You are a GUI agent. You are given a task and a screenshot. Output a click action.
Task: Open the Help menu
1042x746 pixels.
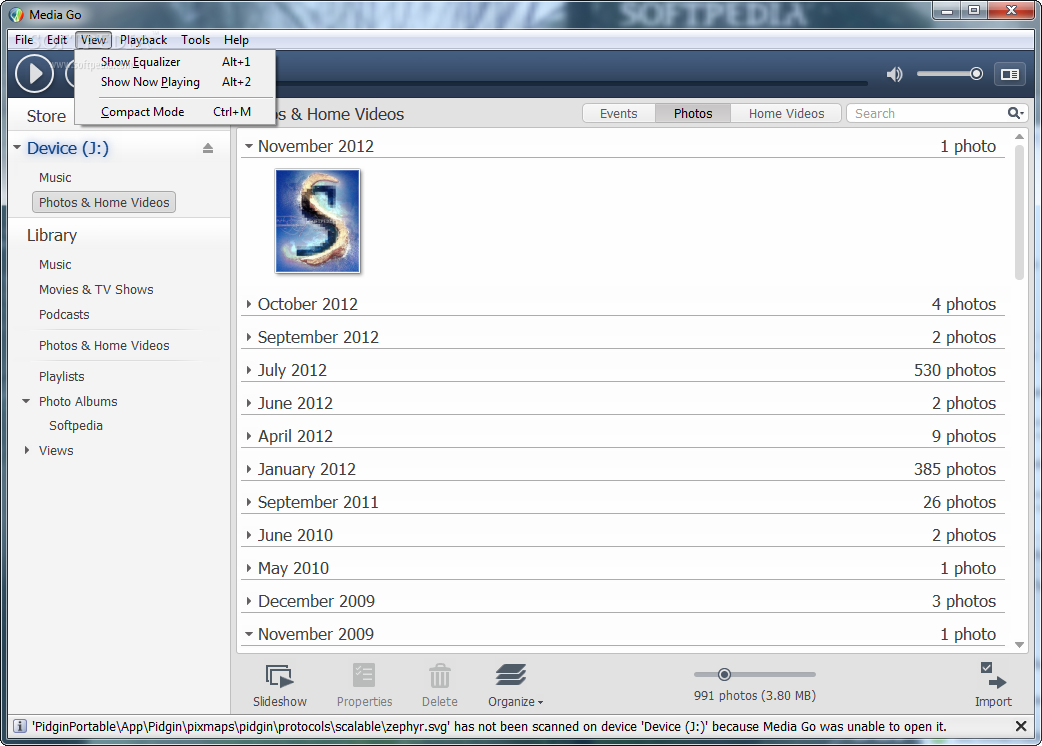pos(236,40)
